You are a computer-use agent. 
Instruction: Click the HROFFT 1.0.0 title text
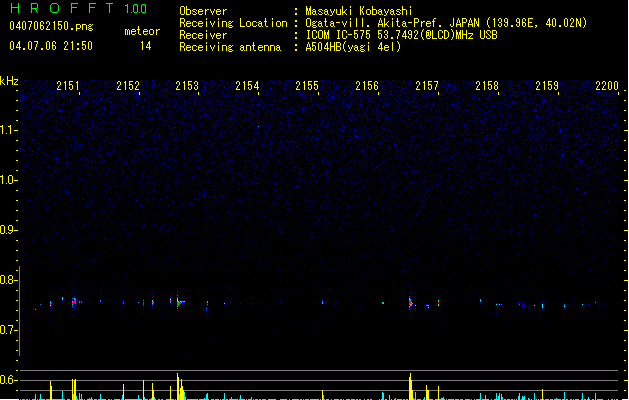[79, 8]
